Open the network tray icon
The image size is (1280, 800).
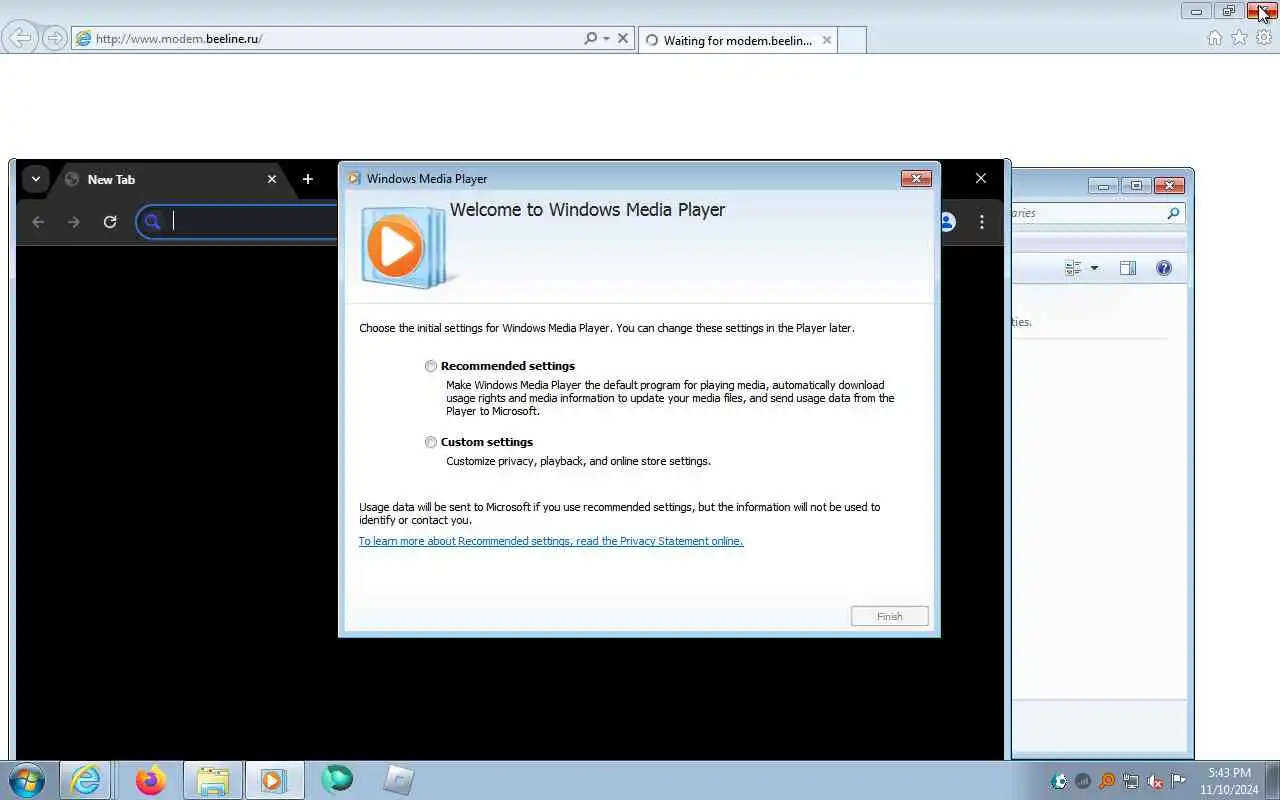(x=1131, y=781)
